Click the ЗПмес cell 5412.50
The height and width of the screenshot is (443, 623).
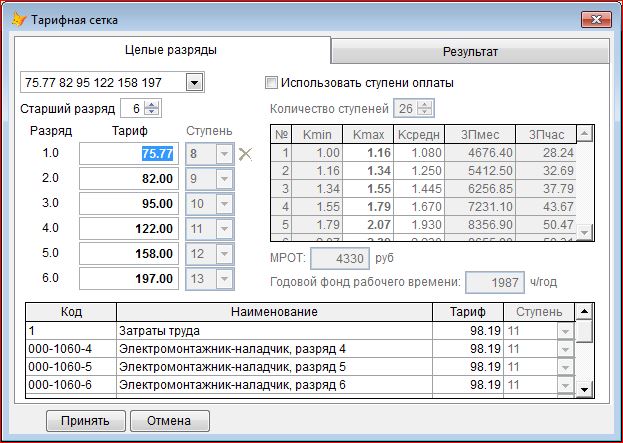(480, 171)
